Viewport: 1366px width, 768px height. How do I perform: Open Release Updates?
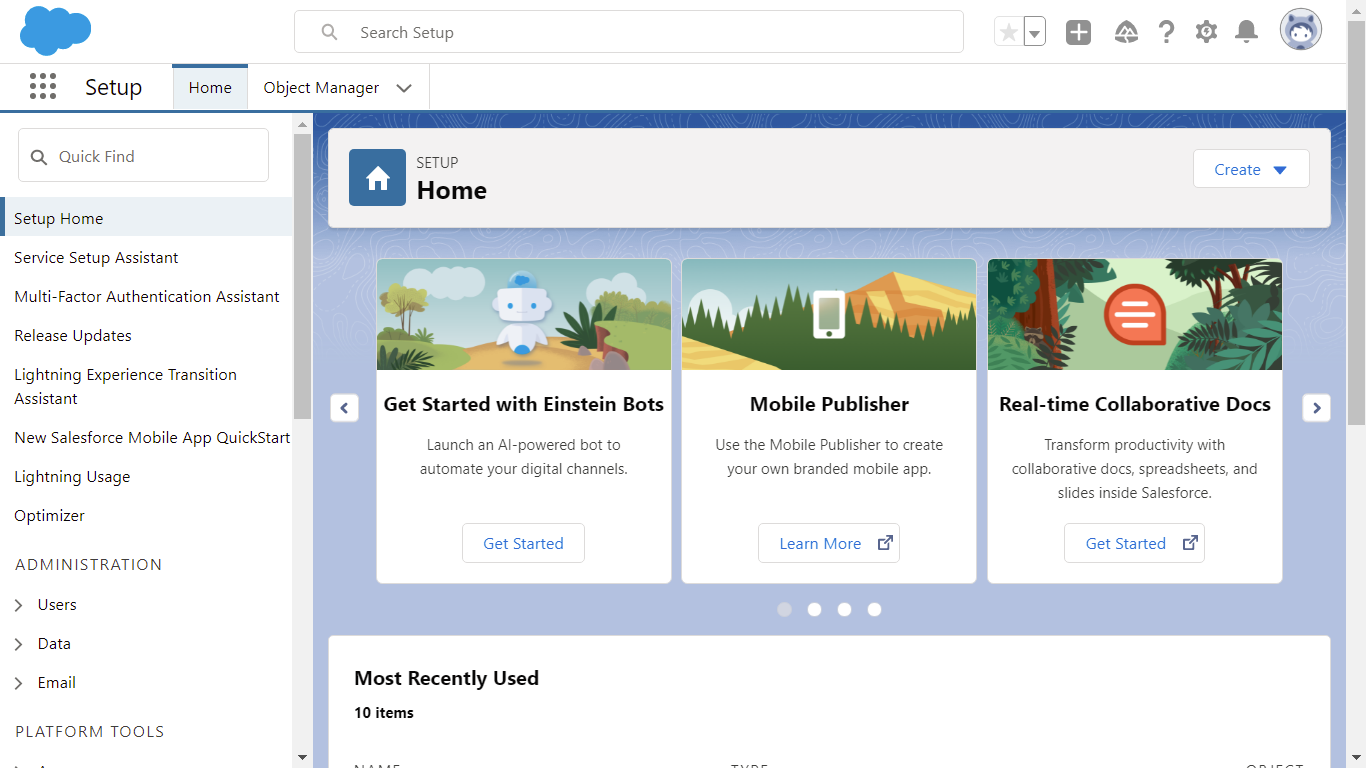(73, 335)
